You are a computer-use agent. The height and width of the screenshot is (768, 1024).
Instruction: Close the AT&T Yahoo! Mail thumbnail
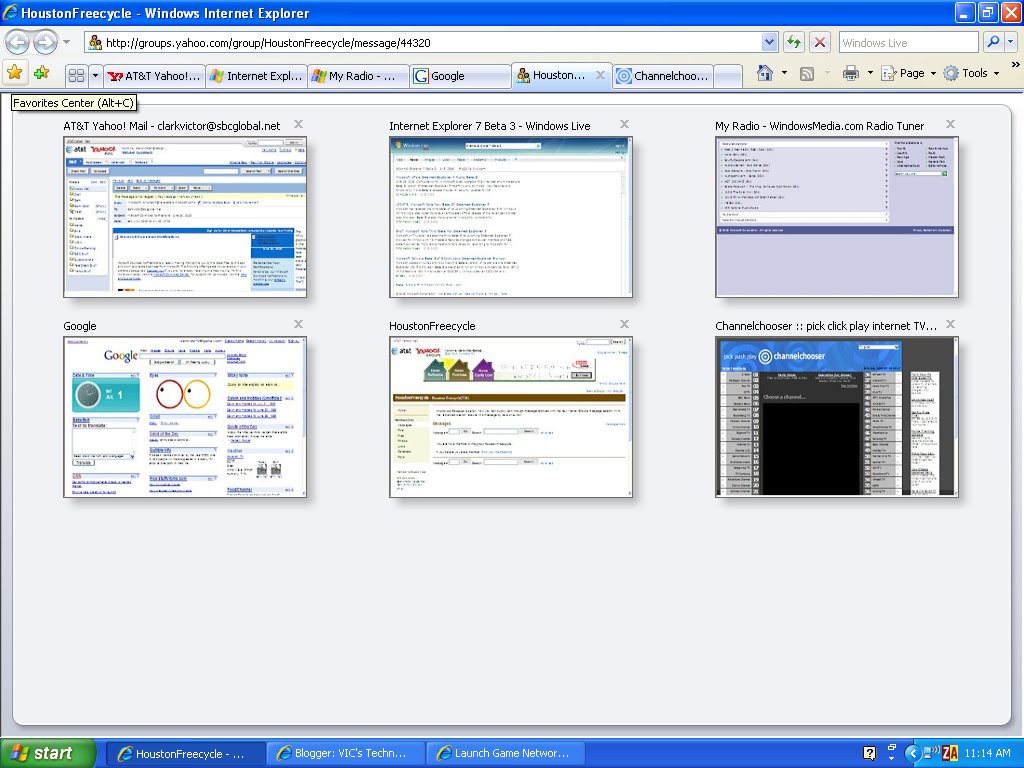click(298, 124)
